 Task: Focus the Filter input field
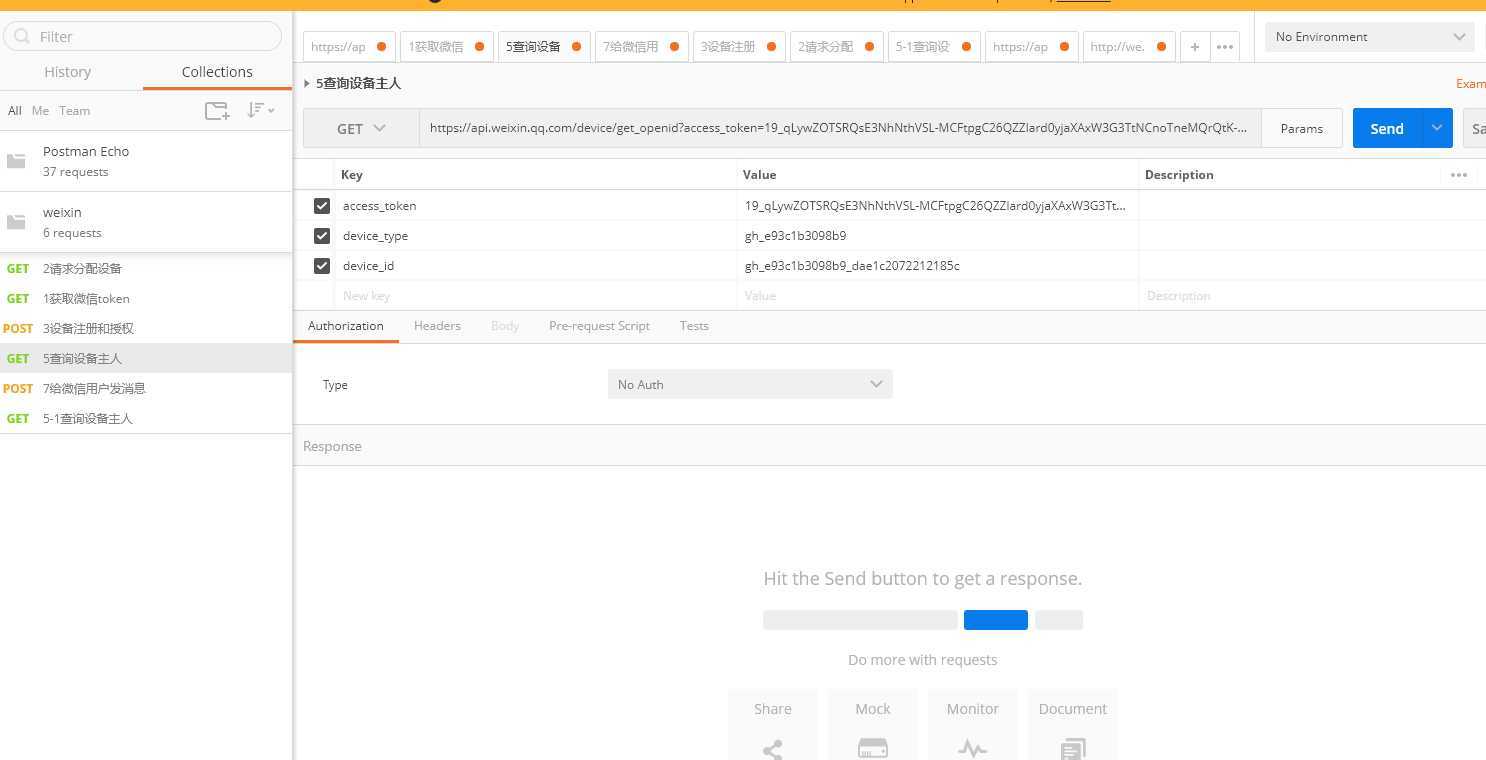[x=143, y=37]
